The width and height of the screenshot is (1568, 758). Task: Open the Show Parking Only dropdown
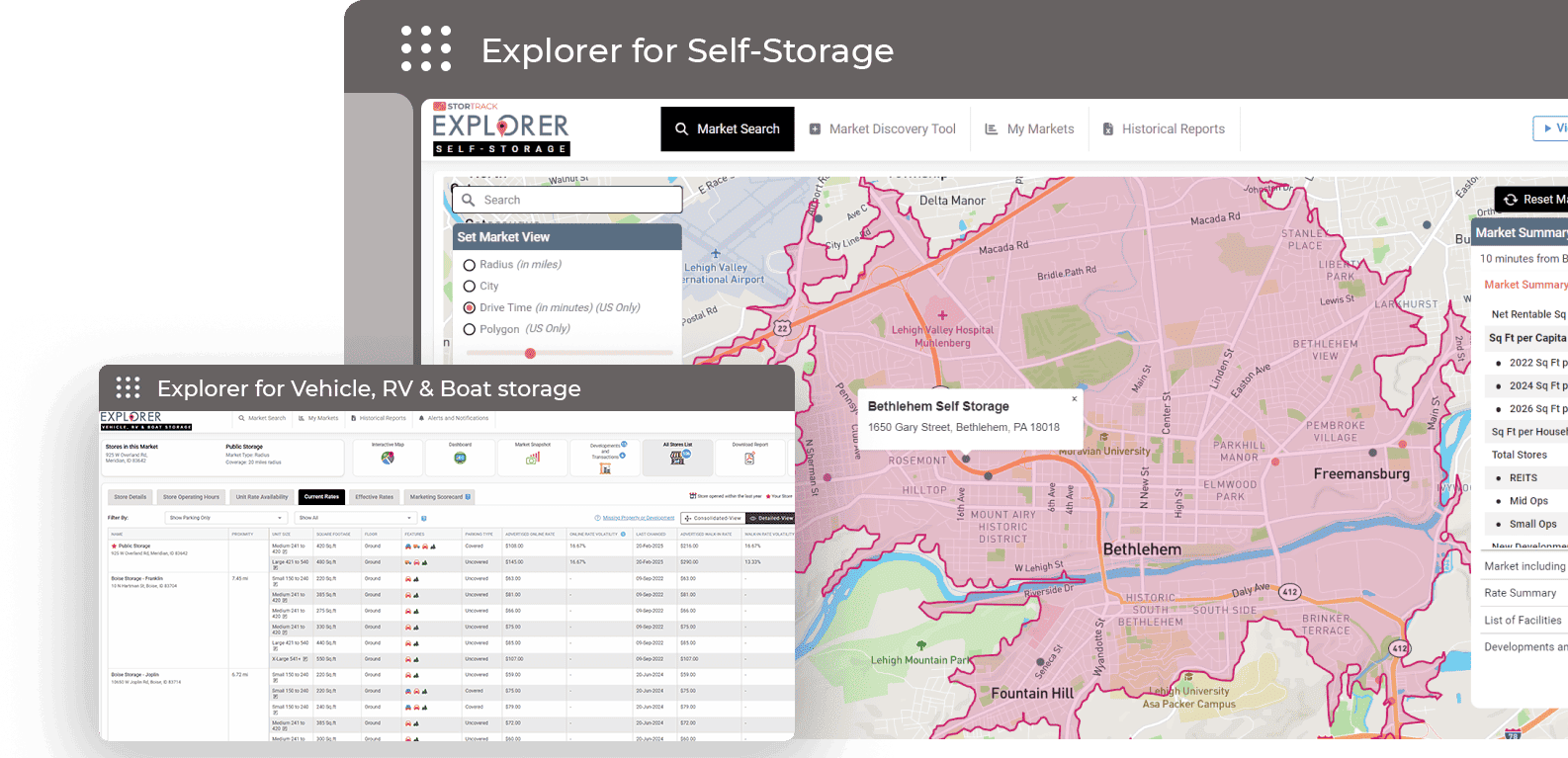click(x=225, y=518)
